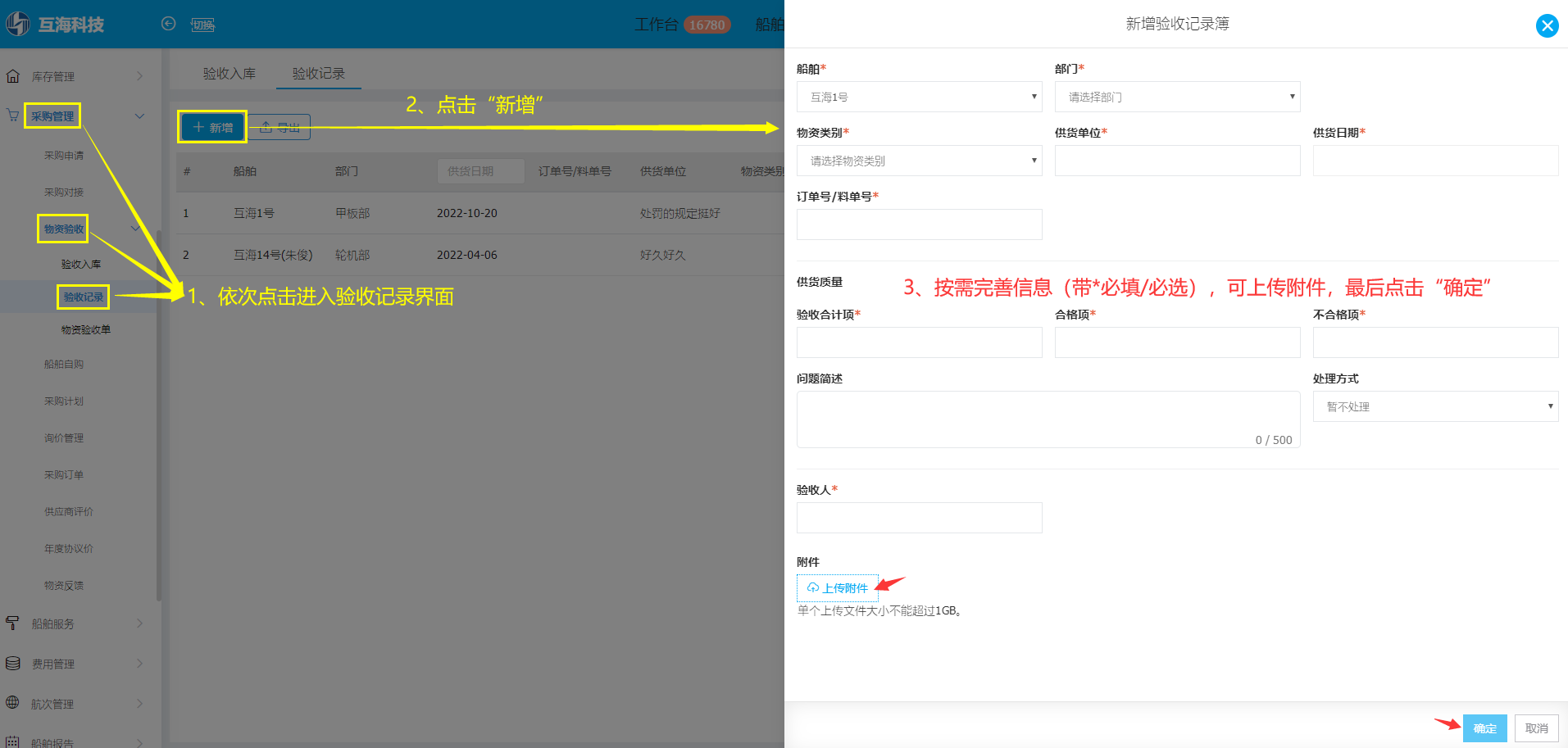Open 物资验收单 in the sidebar

point(86,329)
